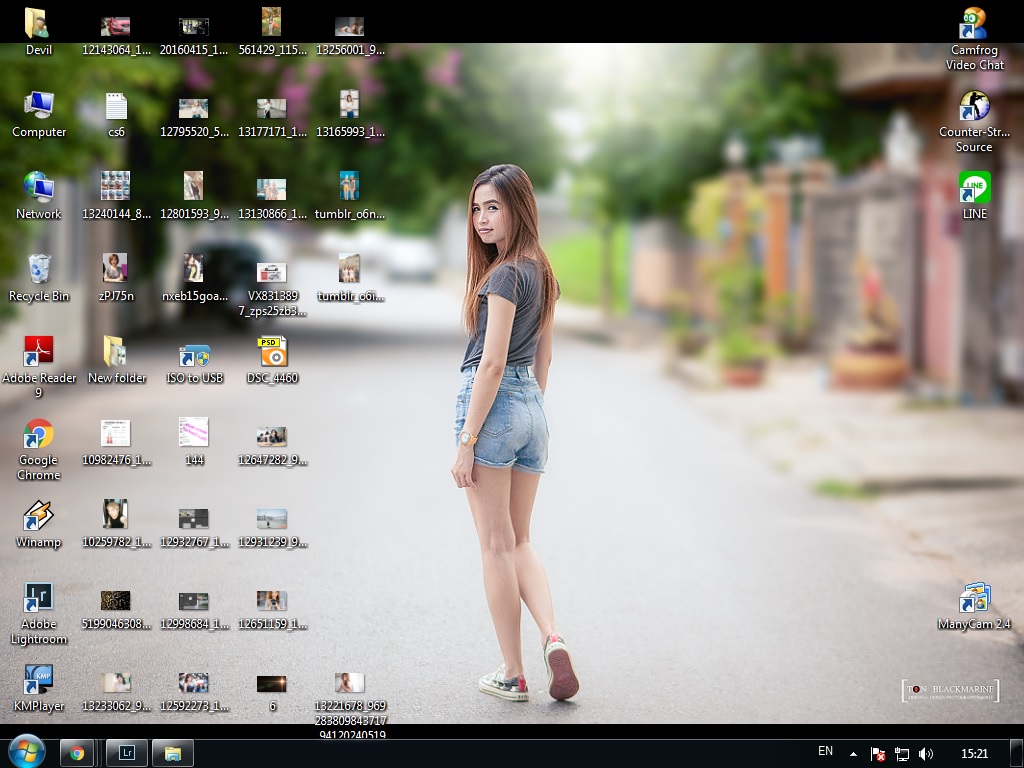Viewport: 1024px width, 768px height.
Task: Open the Camfrog Video Chat shortcut
Action: coord(975,25)
